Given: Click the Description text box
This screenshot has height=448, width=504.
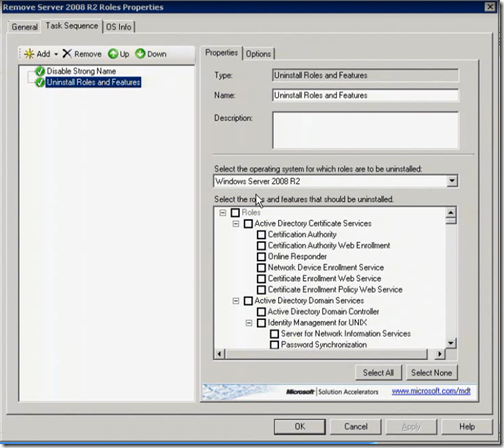Looking at the screenshot, I should [365, 130].
